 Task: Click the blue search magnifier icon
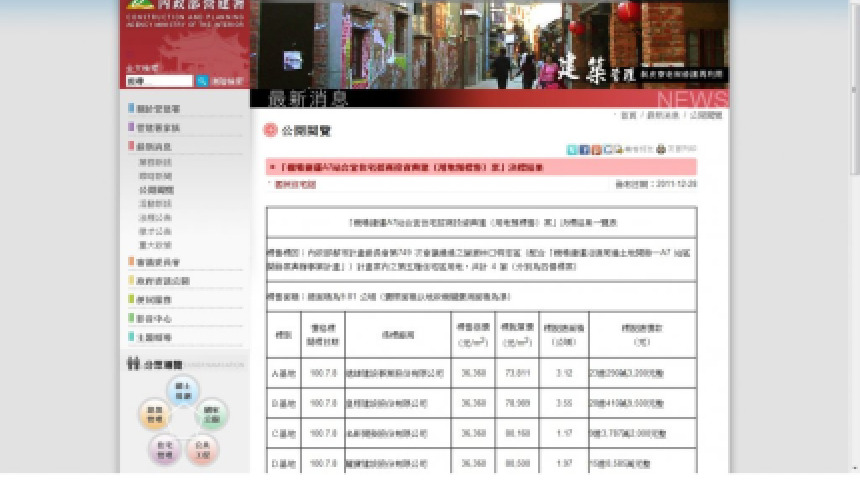[202, 81]
